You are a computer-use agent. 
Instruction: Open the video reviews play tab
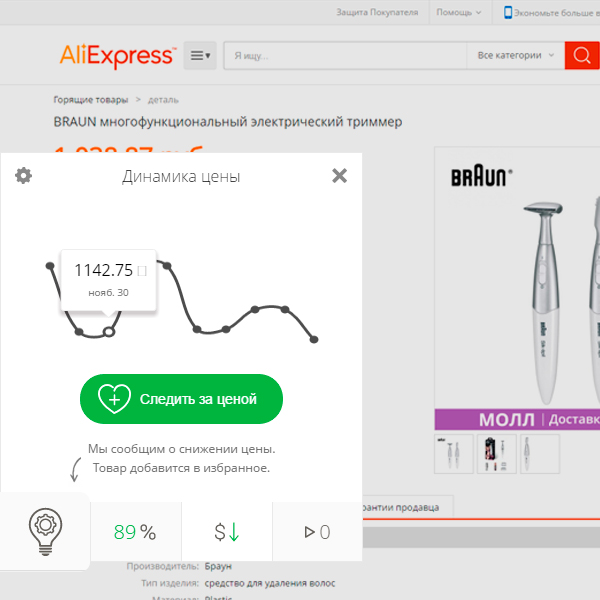click(x=317, y=532)
